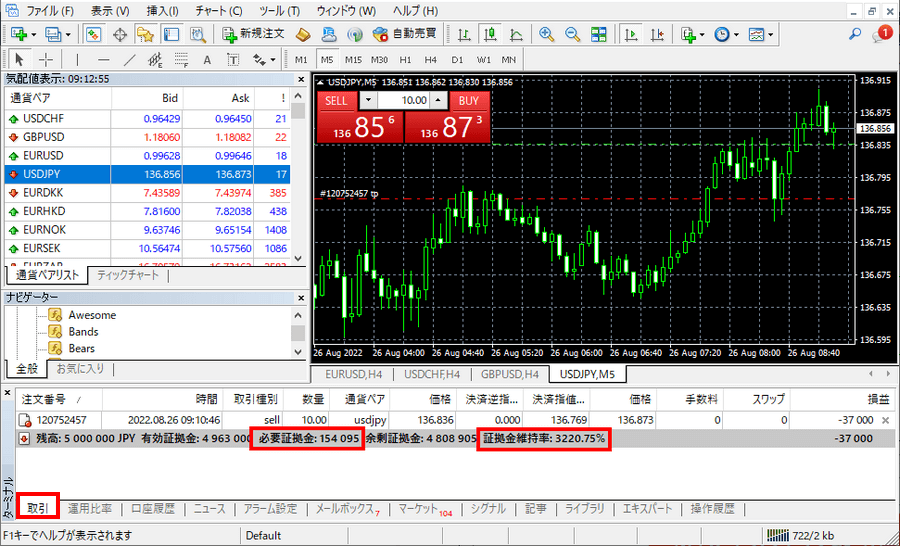Image resolution: width=900 pixels, height=546 pixels.
Task: Tile chart windows icon
Action: (x=599, y=34)
